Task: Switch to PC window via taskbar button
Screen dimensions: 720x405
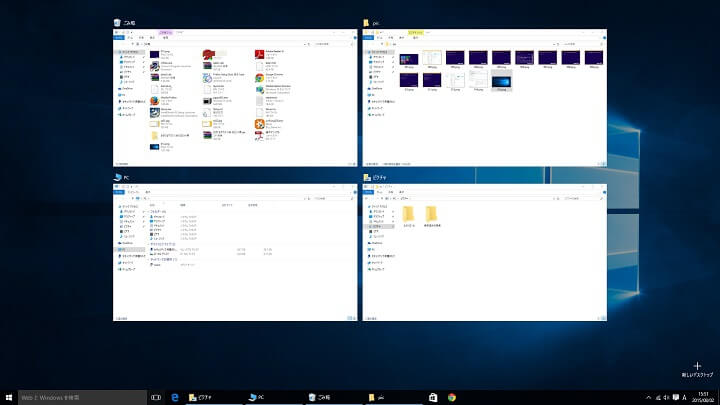Action: tap(274, 397)
